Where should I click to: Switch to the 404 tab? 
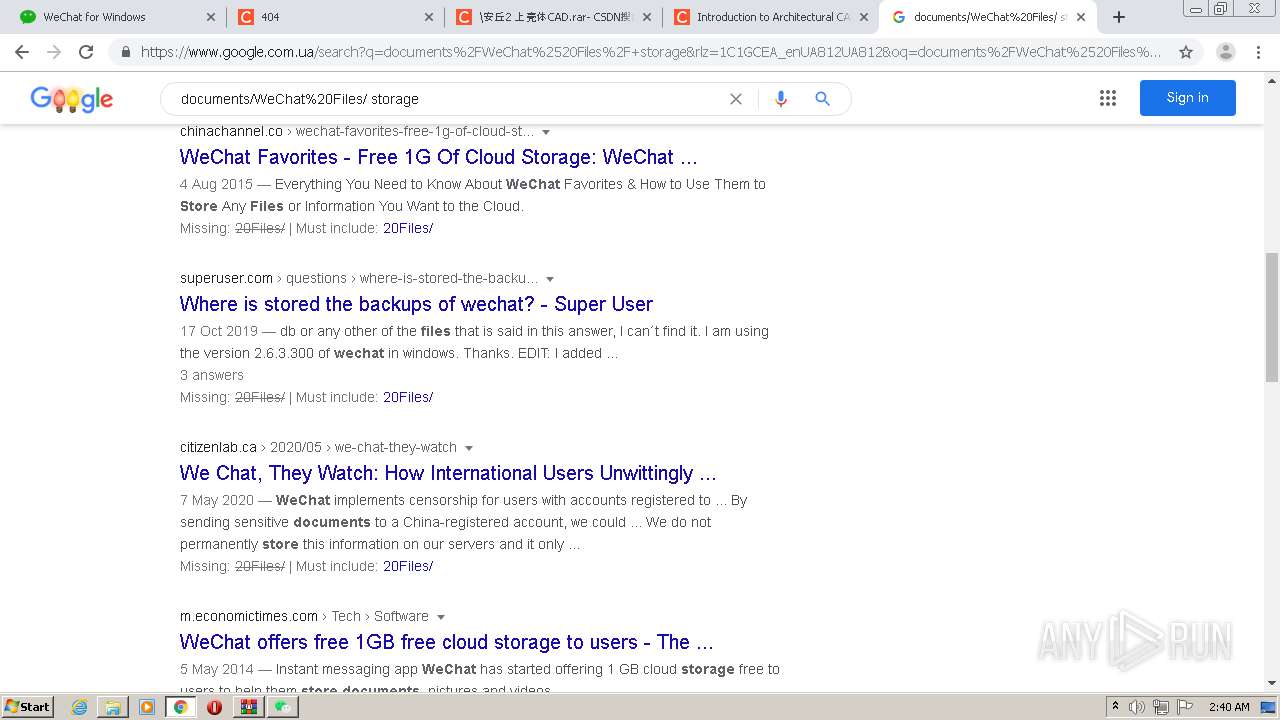[333, 17]
